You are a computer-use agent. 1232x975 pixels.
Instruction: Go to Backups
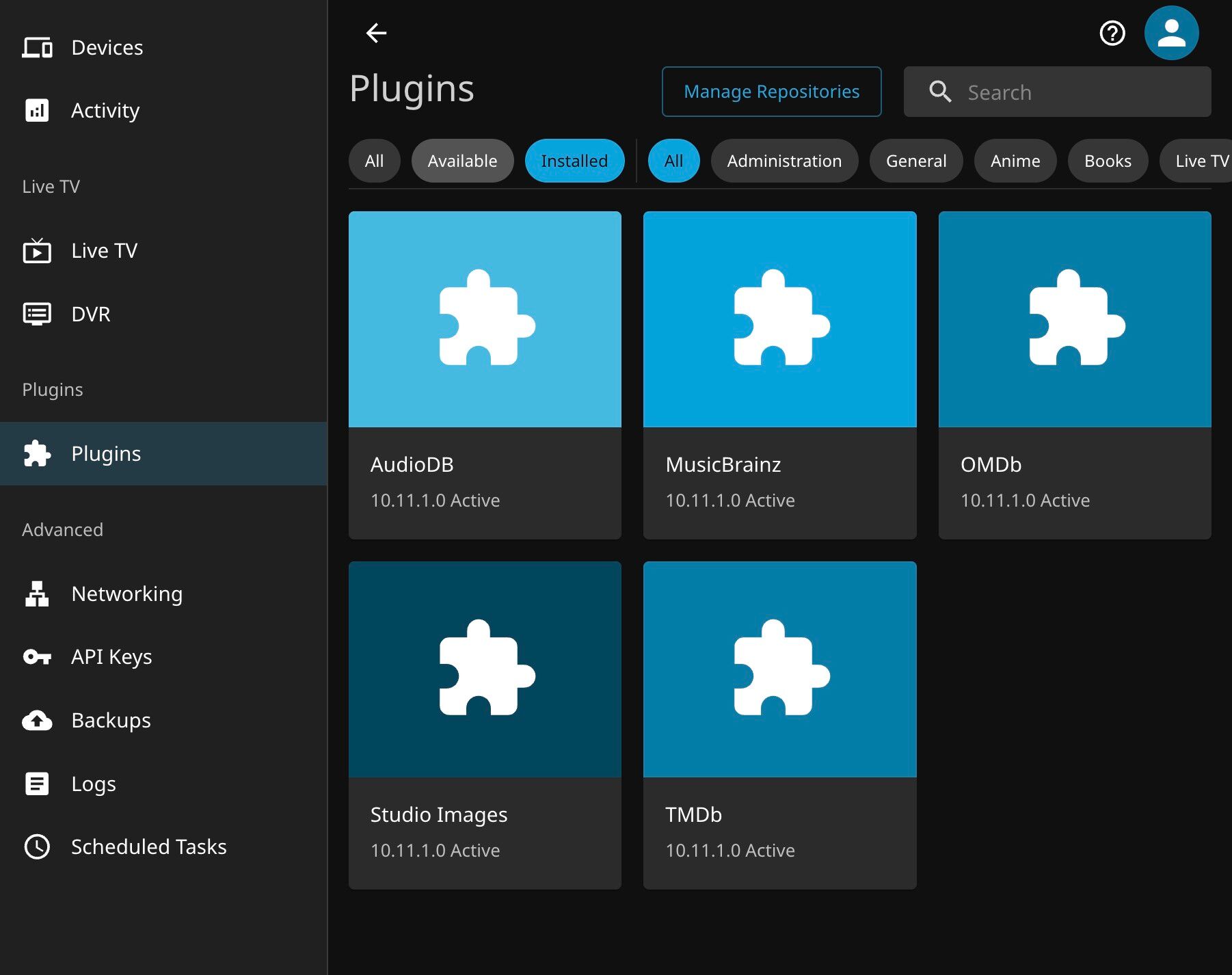pyautogui.click(x=163, y=721)
